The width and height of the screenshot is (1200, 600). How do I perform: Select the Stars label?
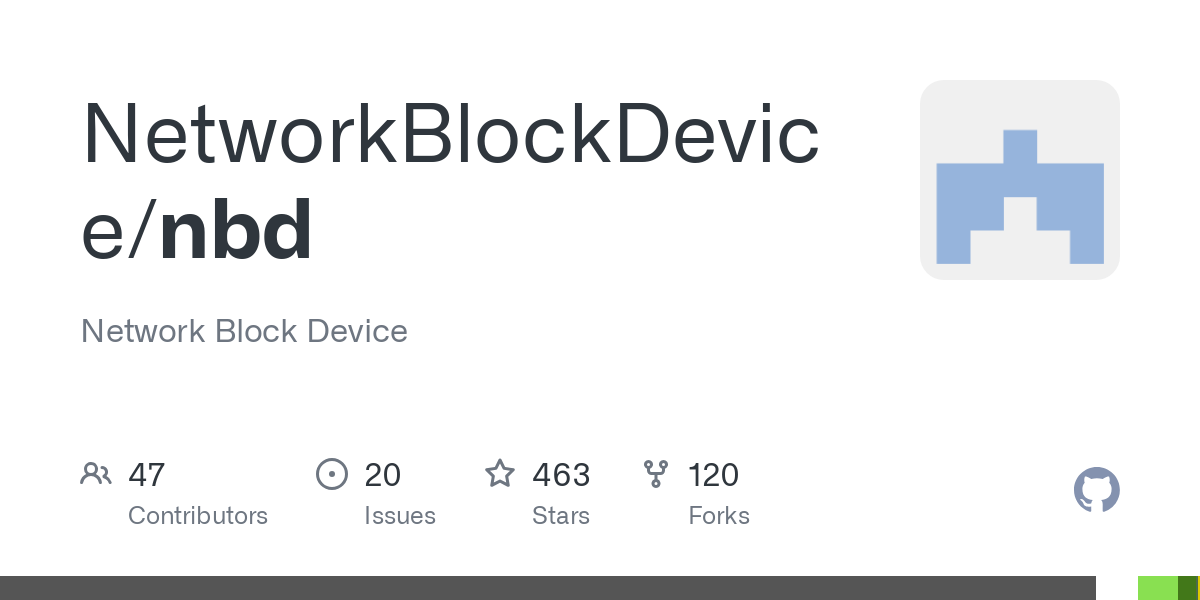point(561,516)
